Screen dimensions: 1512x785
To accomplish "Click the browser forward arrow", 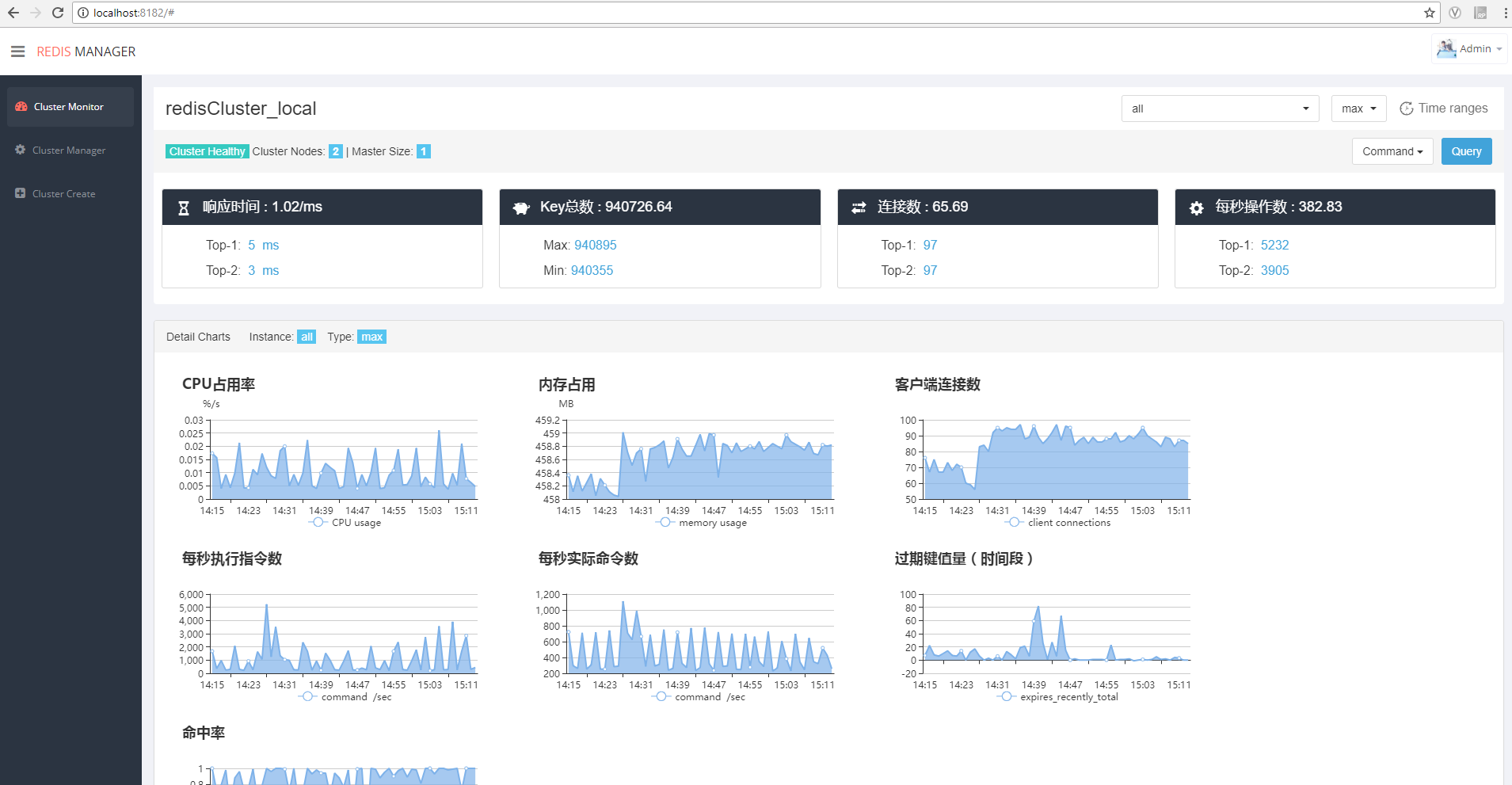I will (36, 13).
